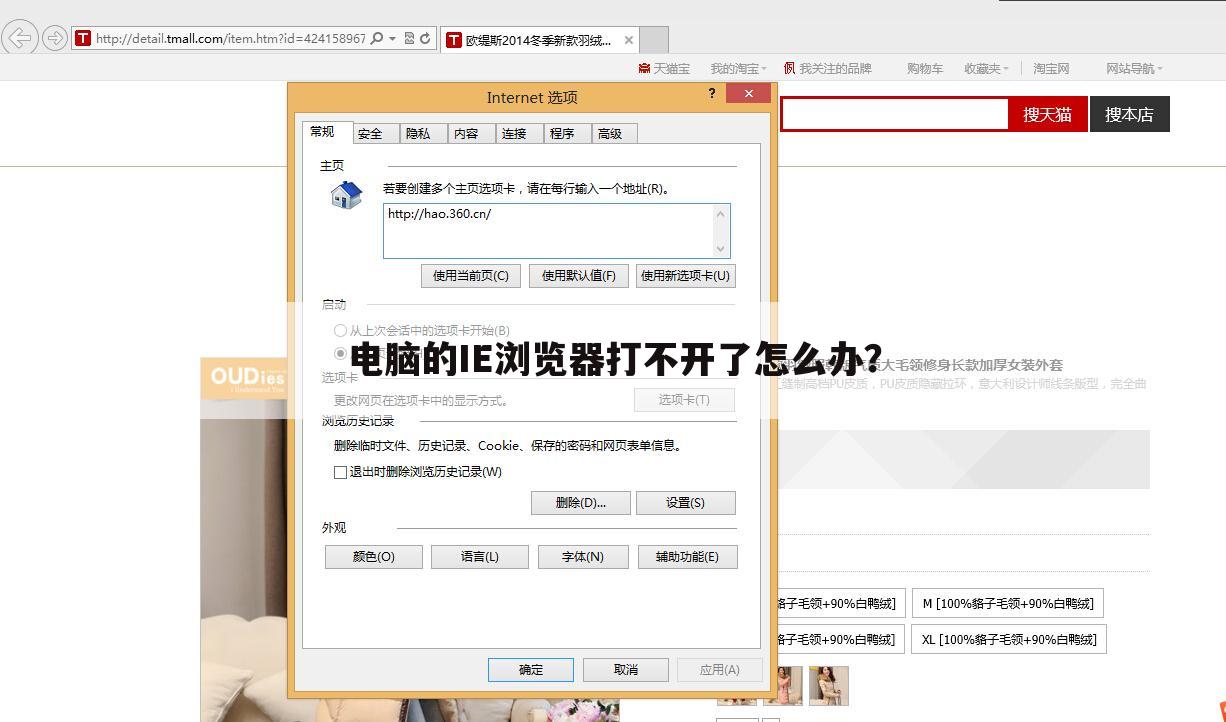
Task: Click the browser back arrow button
Action: [x=19, y=38]
